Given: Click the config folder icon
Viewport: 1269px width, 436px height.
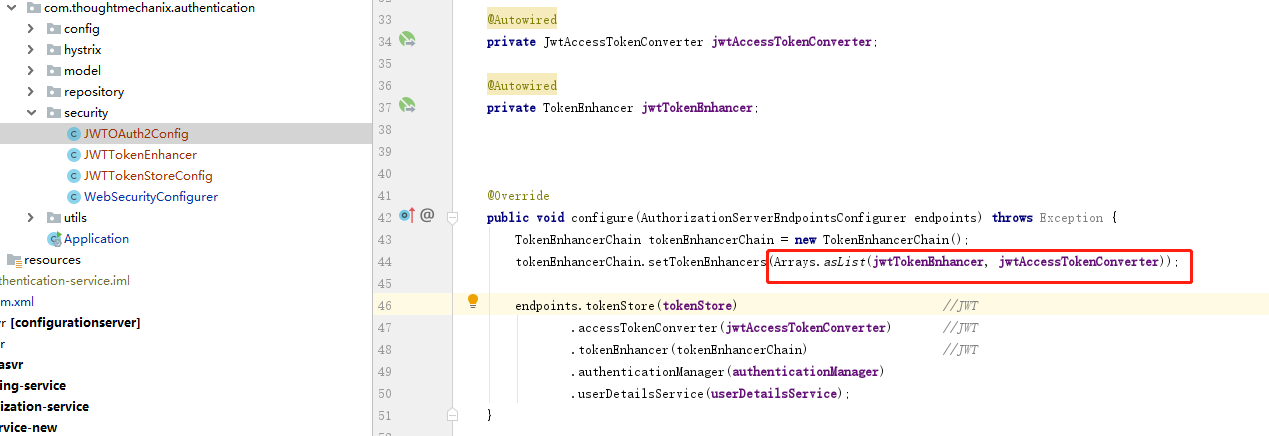Looking at the screenshot, I should [54, 29].
